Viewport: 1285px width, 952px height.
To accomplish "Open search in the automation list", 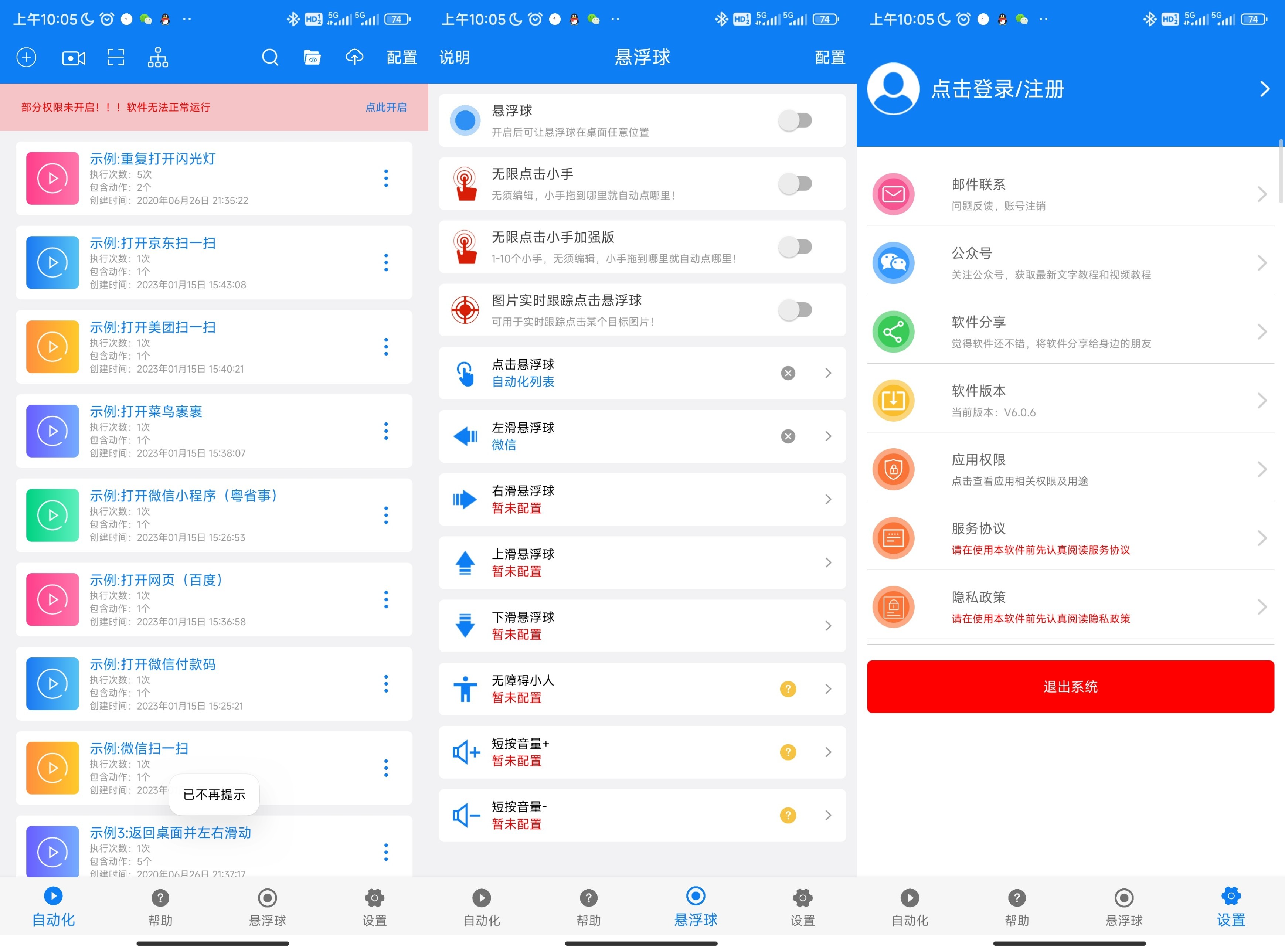I will (270, 57).
